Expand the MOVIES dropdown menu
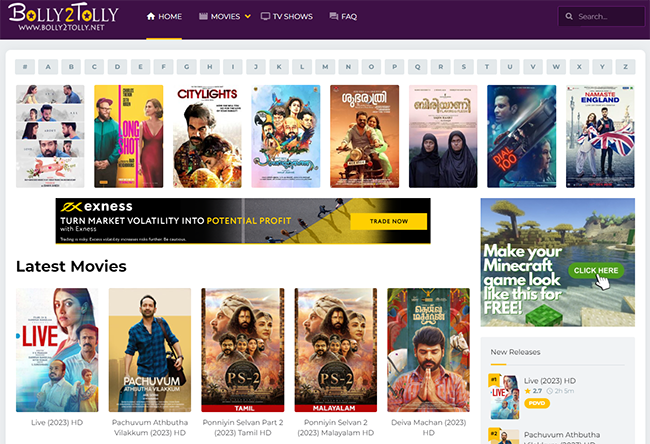The image size is (650, 444). pos(224,17)
